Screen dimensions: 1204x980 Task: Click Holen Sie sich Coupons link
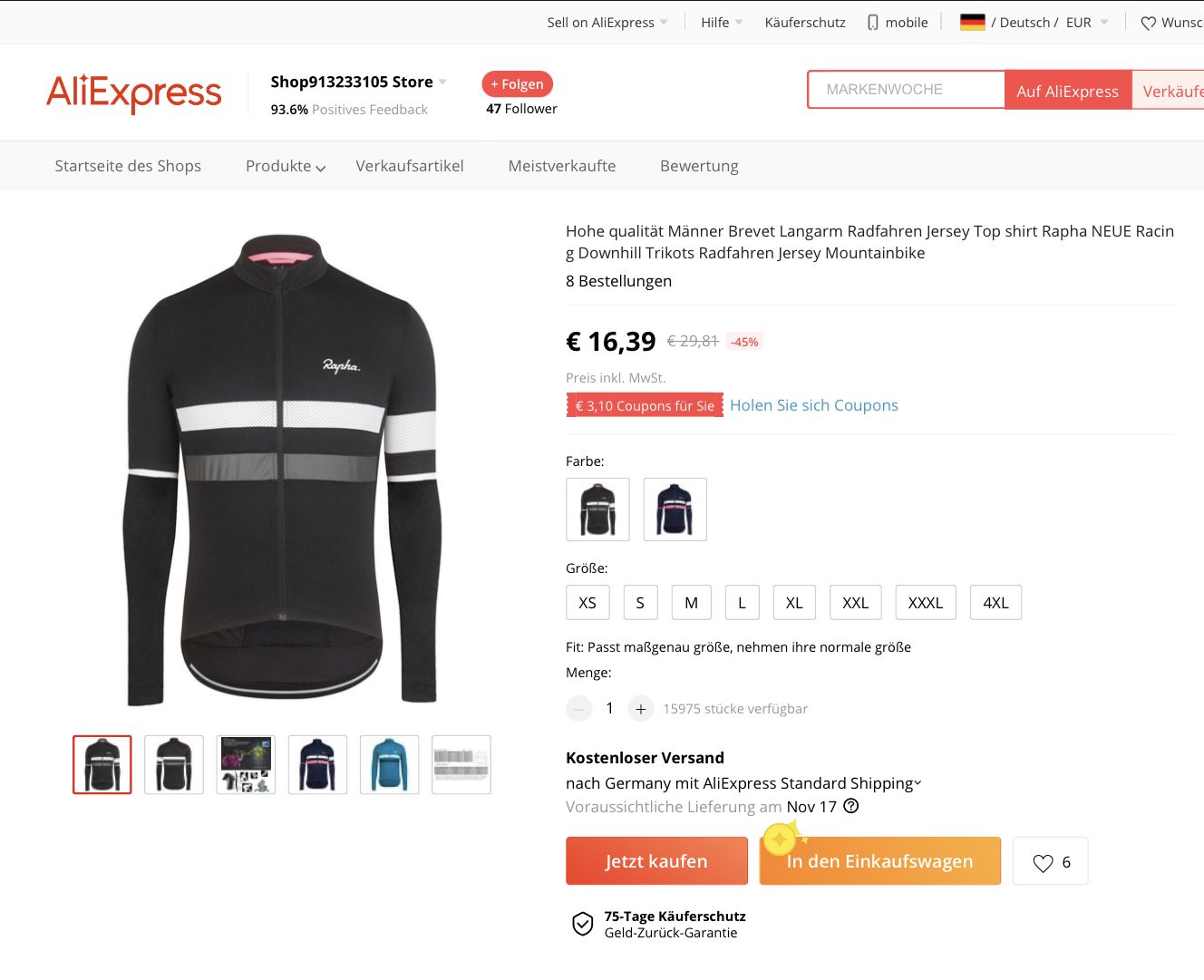tap(814, 405)
